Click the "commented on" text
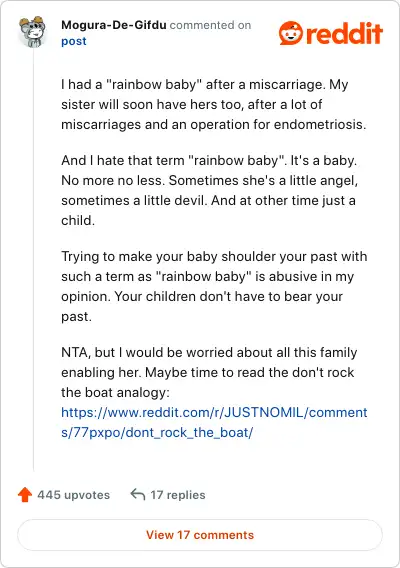This screenshot has width=400, height=568. pos(211,25)
